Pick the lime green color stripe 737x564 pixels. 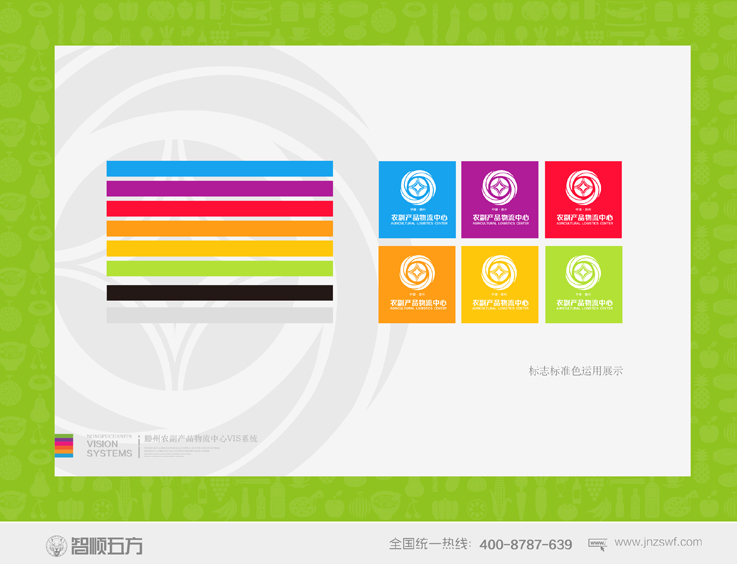coord(220,268)
